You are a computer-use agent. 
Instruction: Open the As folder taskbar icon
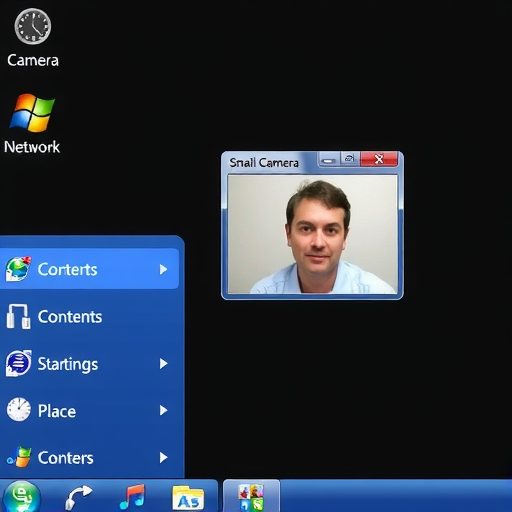188,498
